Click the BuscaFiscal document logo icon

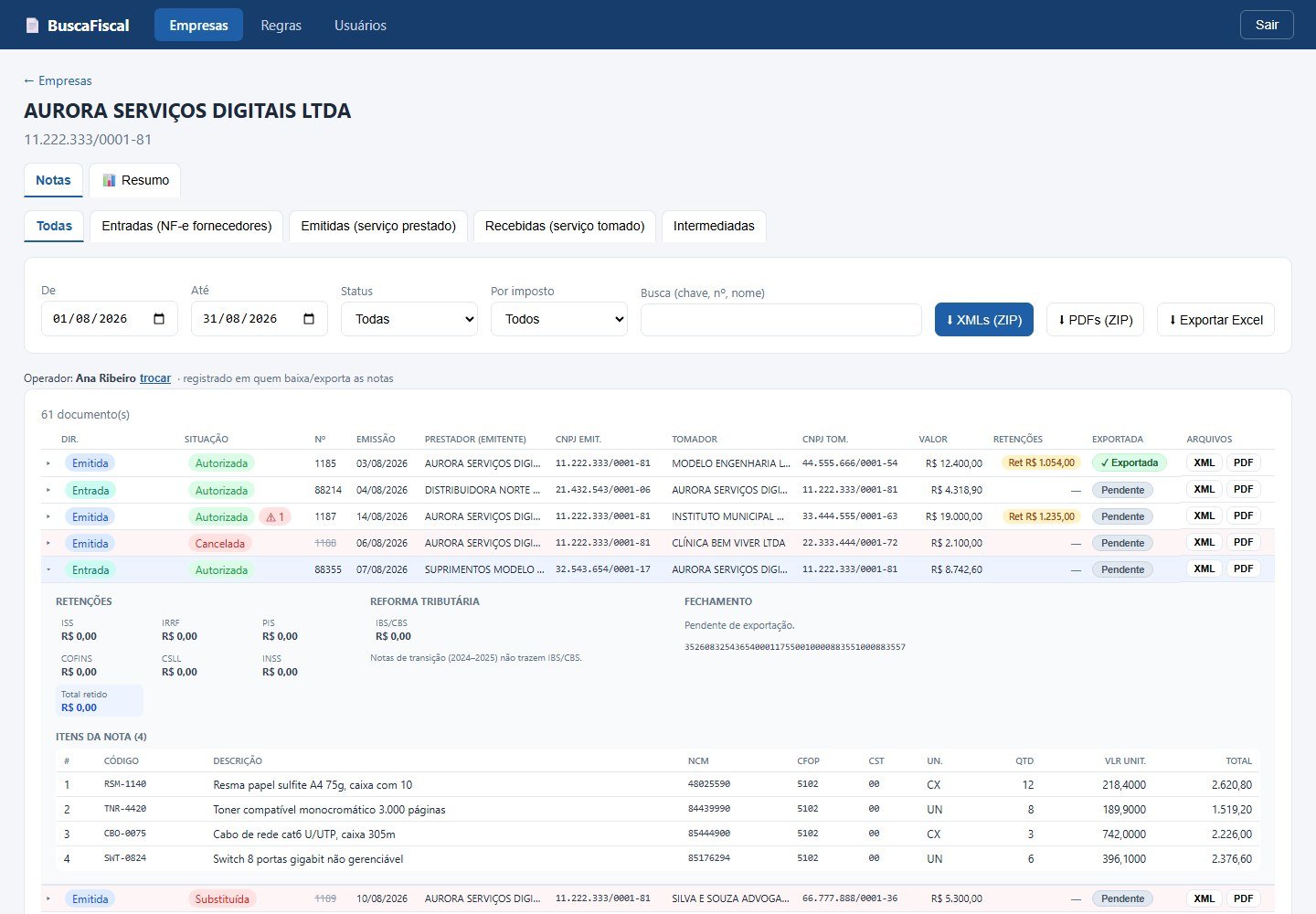33,26
